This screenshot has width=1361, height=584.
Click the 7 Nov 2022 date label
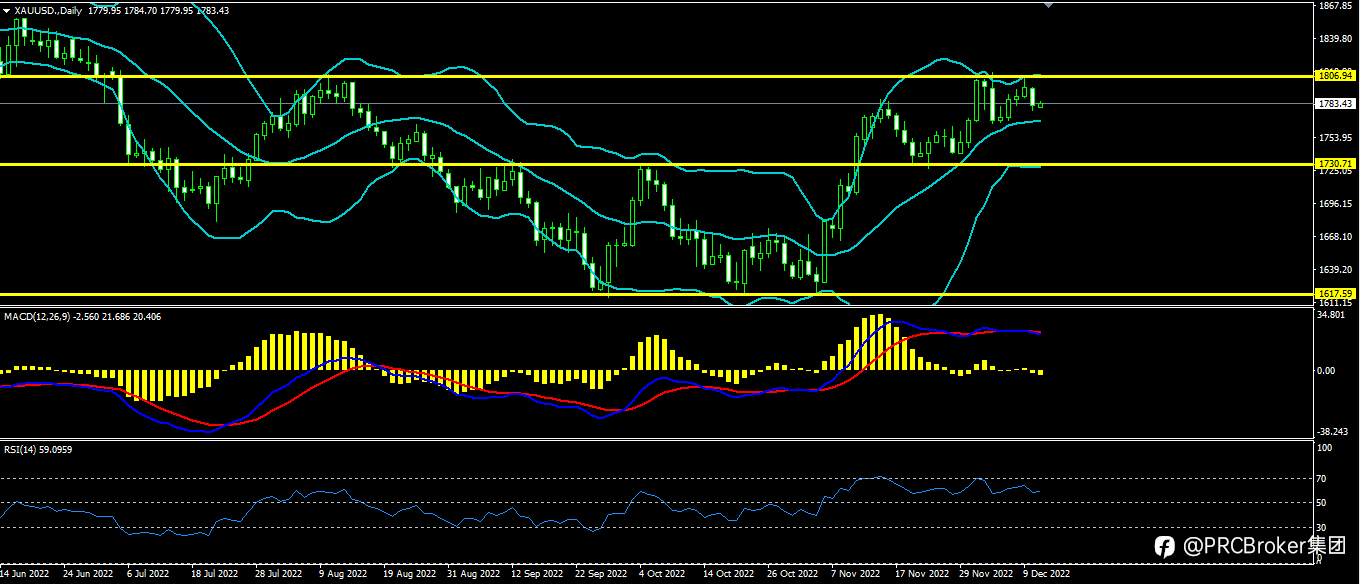[856, 575]
